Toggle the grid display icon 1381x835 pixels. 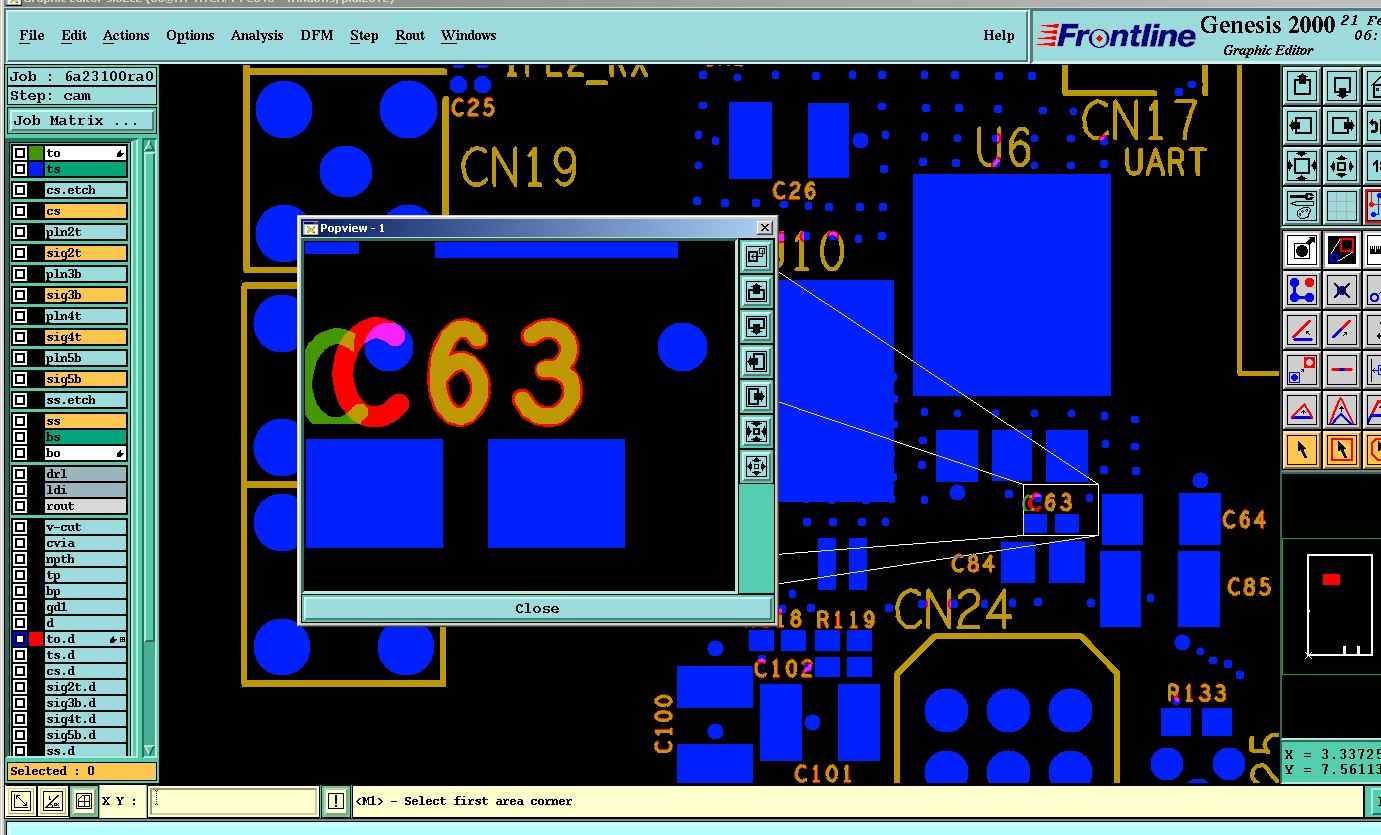[1341, 205]
